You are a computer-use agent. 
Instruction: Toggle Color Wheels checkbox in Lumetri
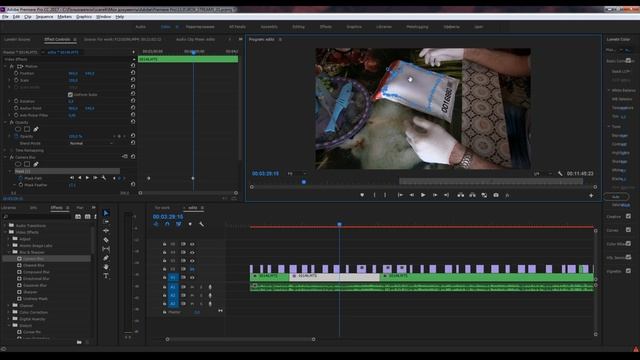[x=628, y=244]
